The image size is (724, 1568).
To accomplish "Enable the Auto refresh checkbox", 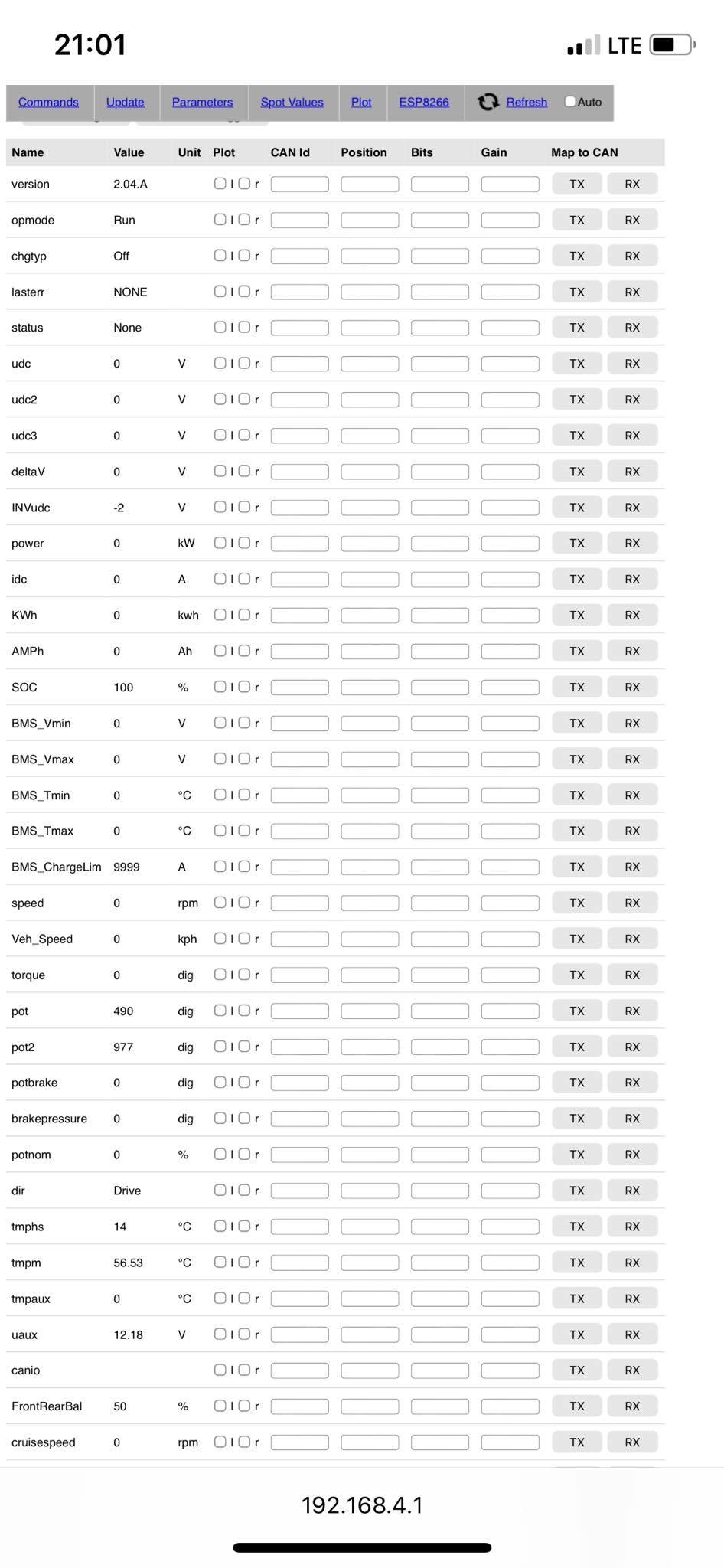I will coord(570,101).
